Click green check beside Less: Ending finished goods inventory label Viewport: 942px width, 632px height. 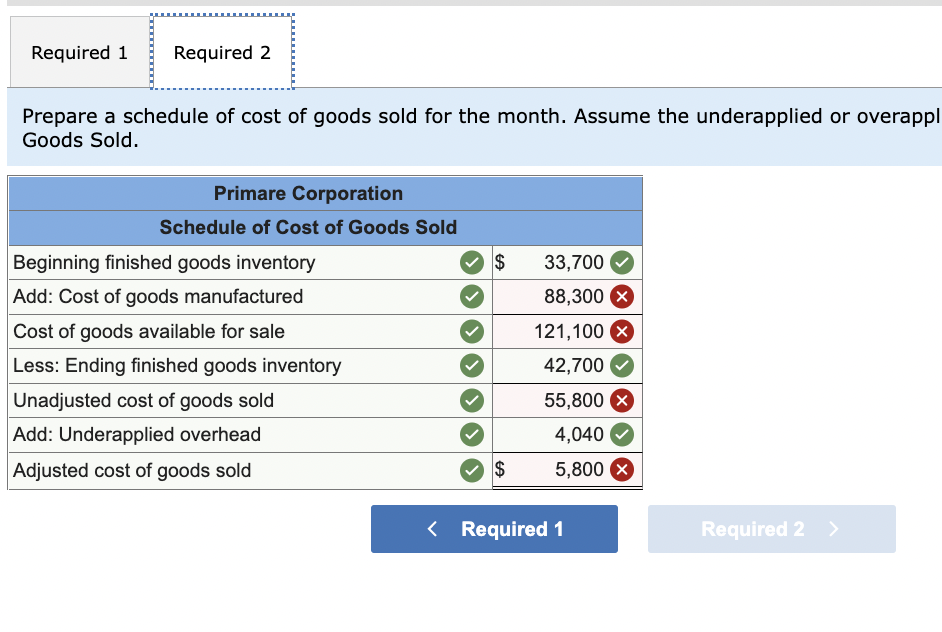click(x=472, y=366)
